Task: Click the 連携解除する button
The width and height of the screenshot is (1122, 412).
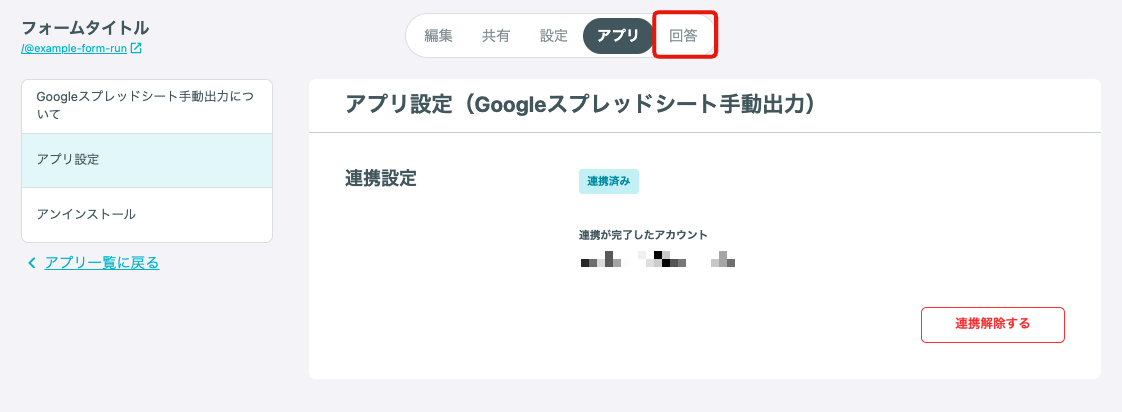Action: point(992,325)
